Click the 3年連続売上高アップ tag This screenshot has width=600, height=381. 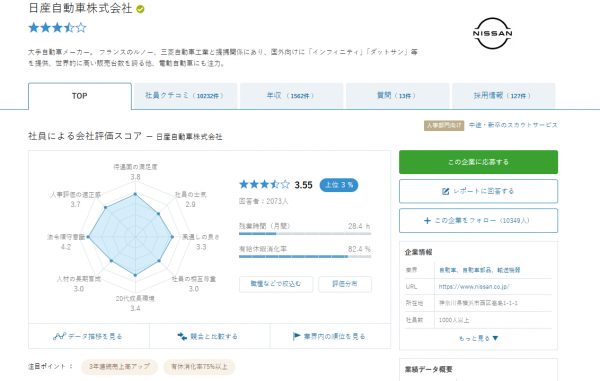click(x=119, y=366)
